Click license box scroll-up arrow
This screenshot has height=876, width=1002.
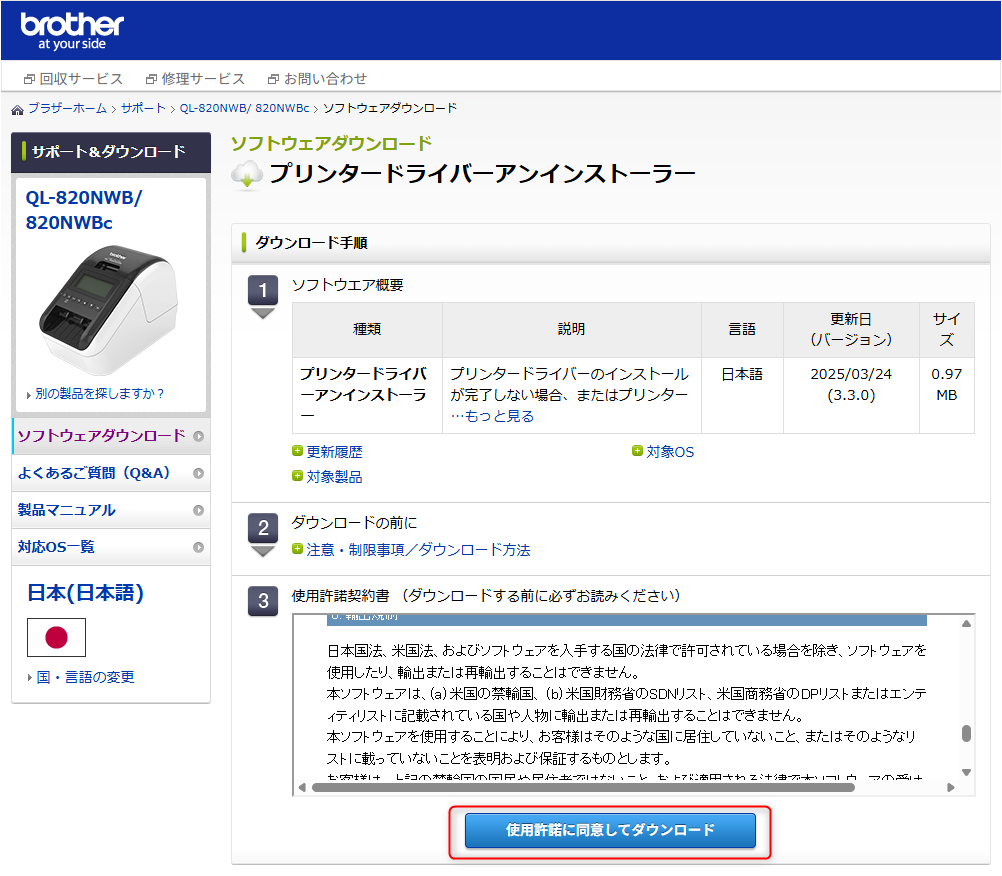(x=966, y=624)
